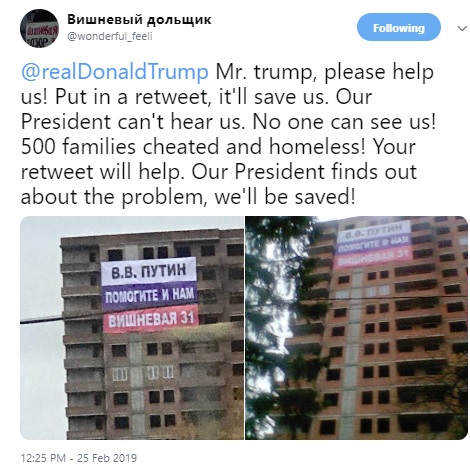Open the Вишневый дольщик profile avatar
Image resolution: width=470 pixels, height=471 pixels.
39,28
